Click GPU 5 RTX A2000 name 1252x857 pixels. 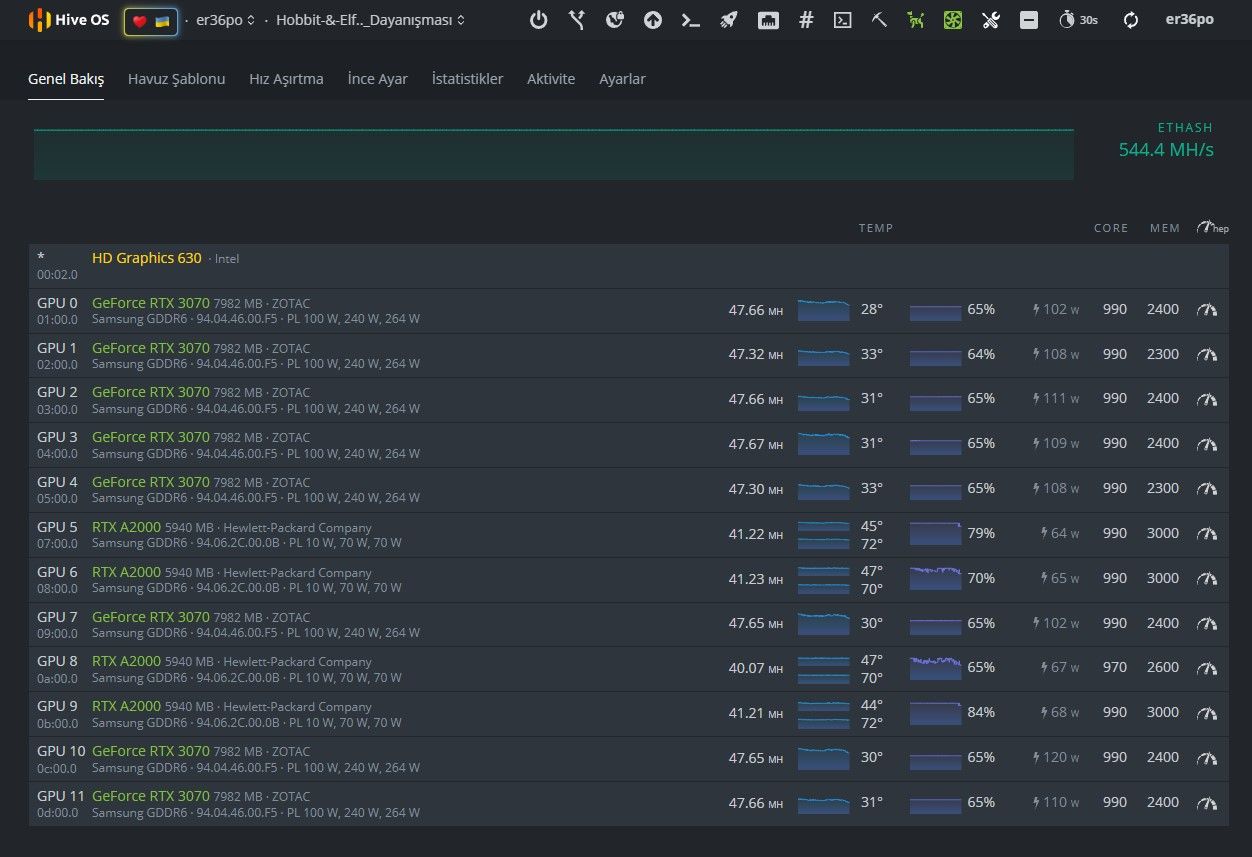coord(126,527)
